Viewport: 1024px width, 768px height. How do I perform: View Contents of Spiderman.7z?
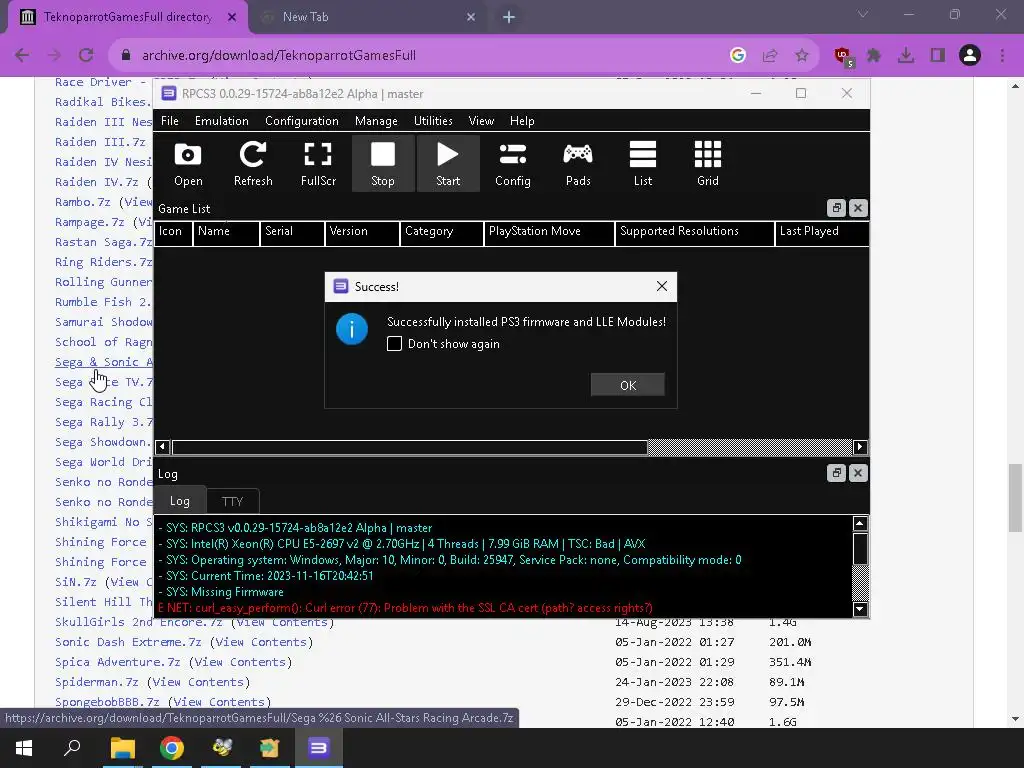point(198,682)
